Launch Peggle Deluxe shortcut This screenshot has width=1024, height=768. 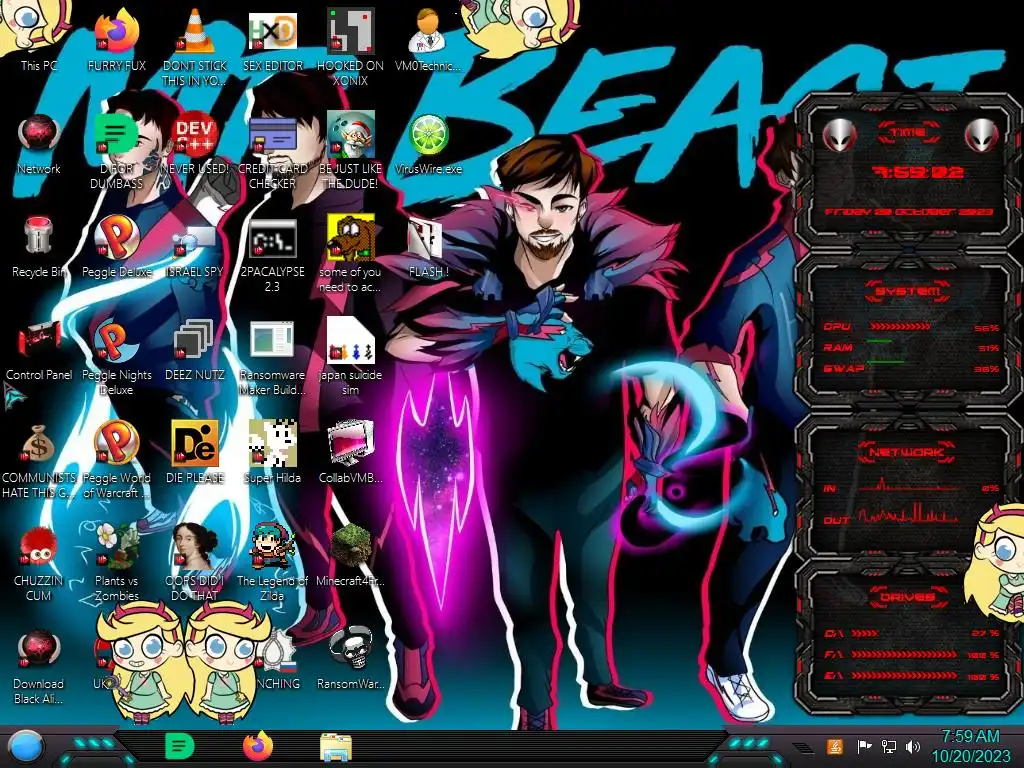point(116,247)
